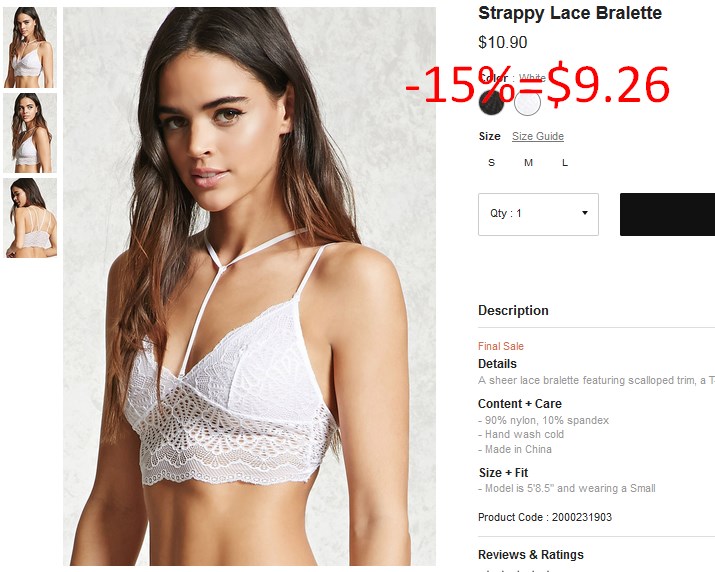Select the white color swatch

click(x=527, y=103)
